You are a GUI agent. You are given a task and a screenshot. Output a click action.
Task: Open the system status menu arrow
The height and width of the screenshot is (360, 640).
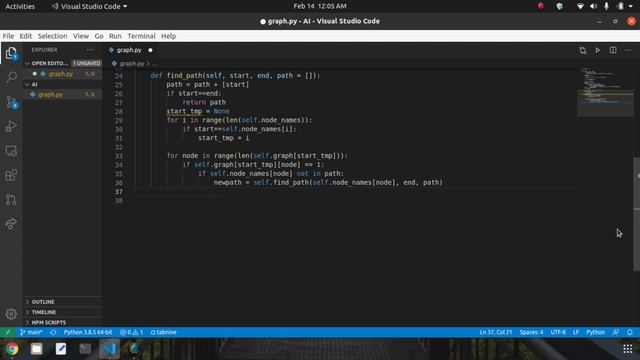tap(631, 6)
